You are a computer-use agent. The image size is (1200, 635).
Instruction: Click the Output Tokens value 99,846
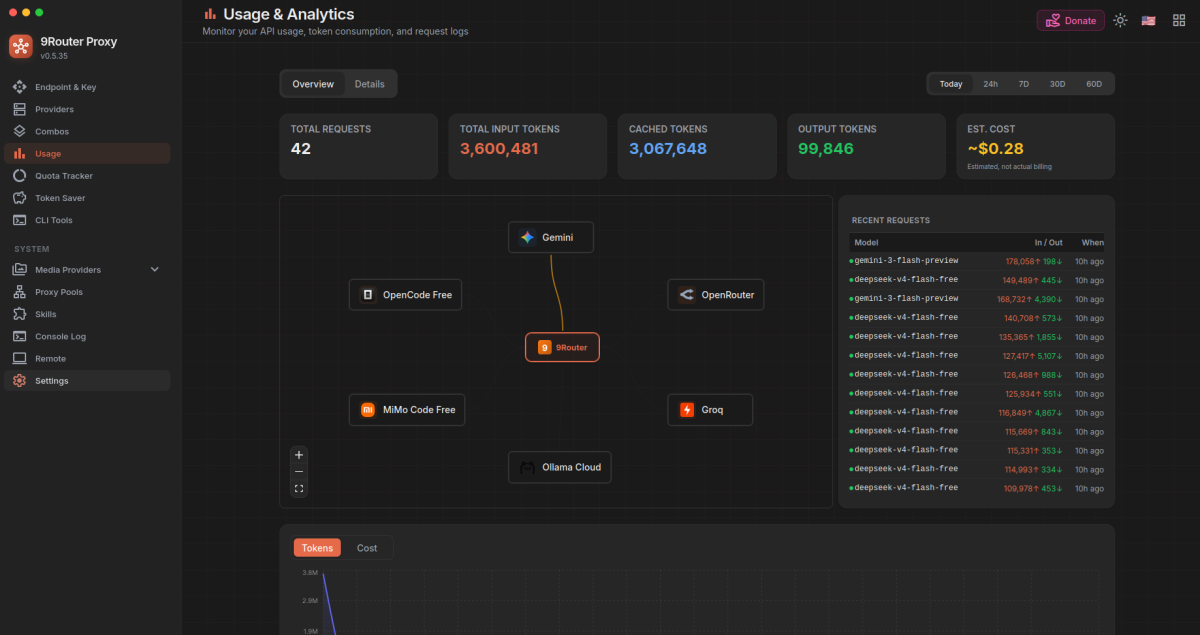point(826,149)
